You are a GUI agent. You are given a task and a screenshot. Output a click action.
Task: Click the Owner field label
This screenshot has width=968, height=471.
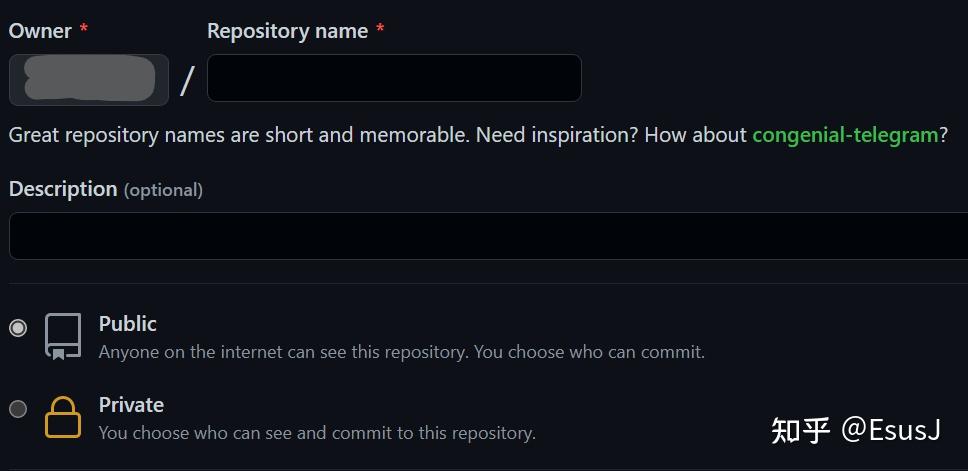click(x=40, y=31)
